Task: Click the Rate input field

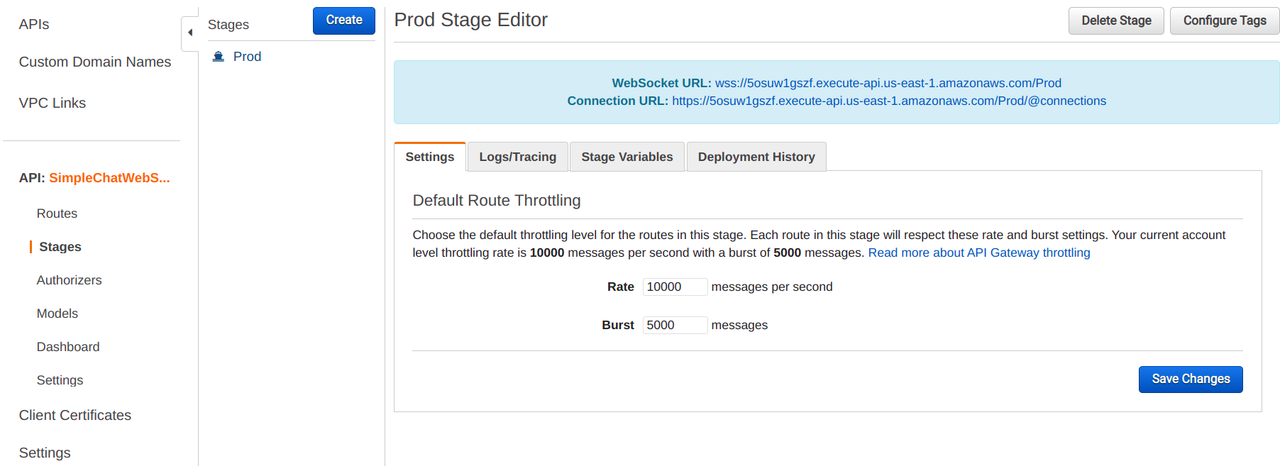Action: click(x=675, y=287)
